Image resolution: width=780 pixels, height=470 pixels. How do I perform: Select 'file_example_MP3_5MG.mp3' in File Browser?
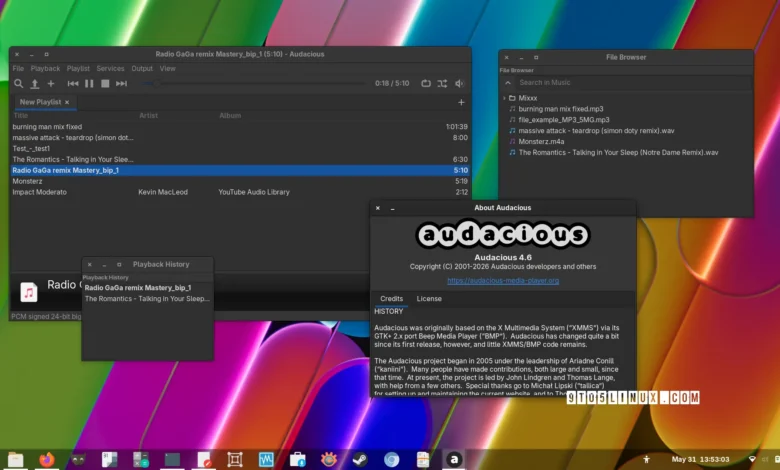pyautogui.click(x=564, y=120)
